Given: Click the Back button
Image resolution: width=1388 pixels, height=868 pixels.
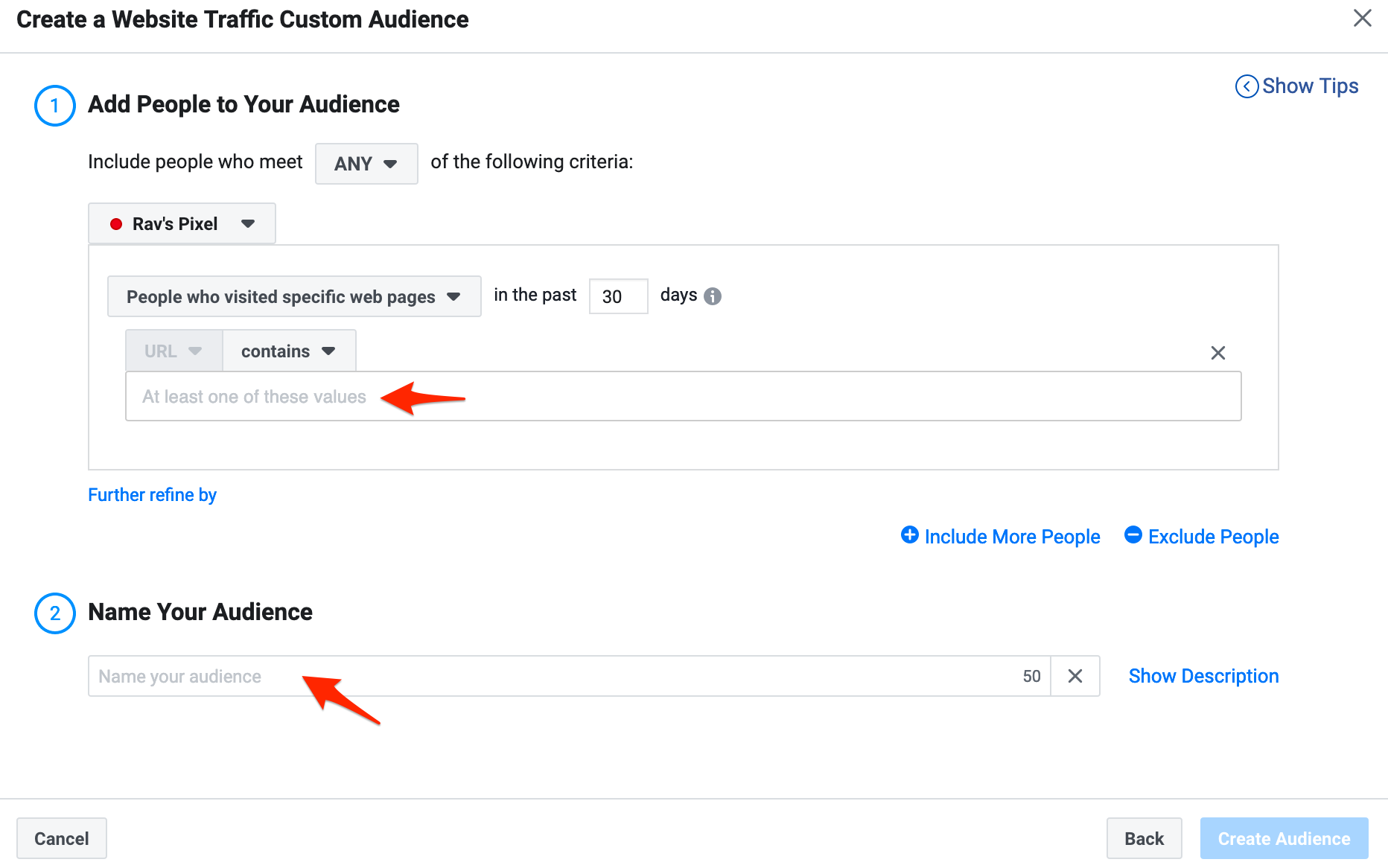Looking at the screenshot, I should click(x=1144, y=838).
